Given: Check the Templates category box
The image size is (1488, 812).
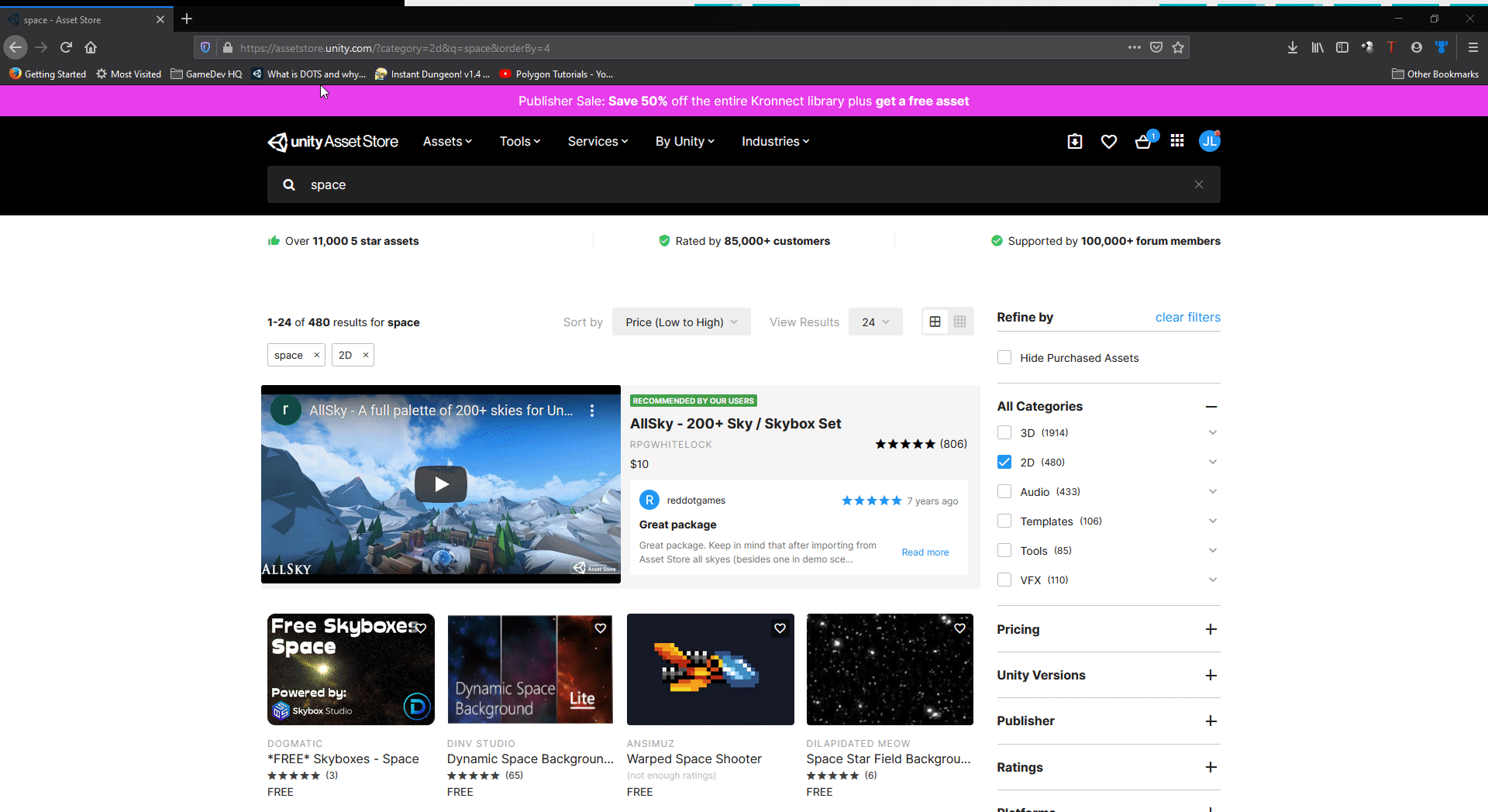Looking at the screenshot, I should [x=1004, y=521].
